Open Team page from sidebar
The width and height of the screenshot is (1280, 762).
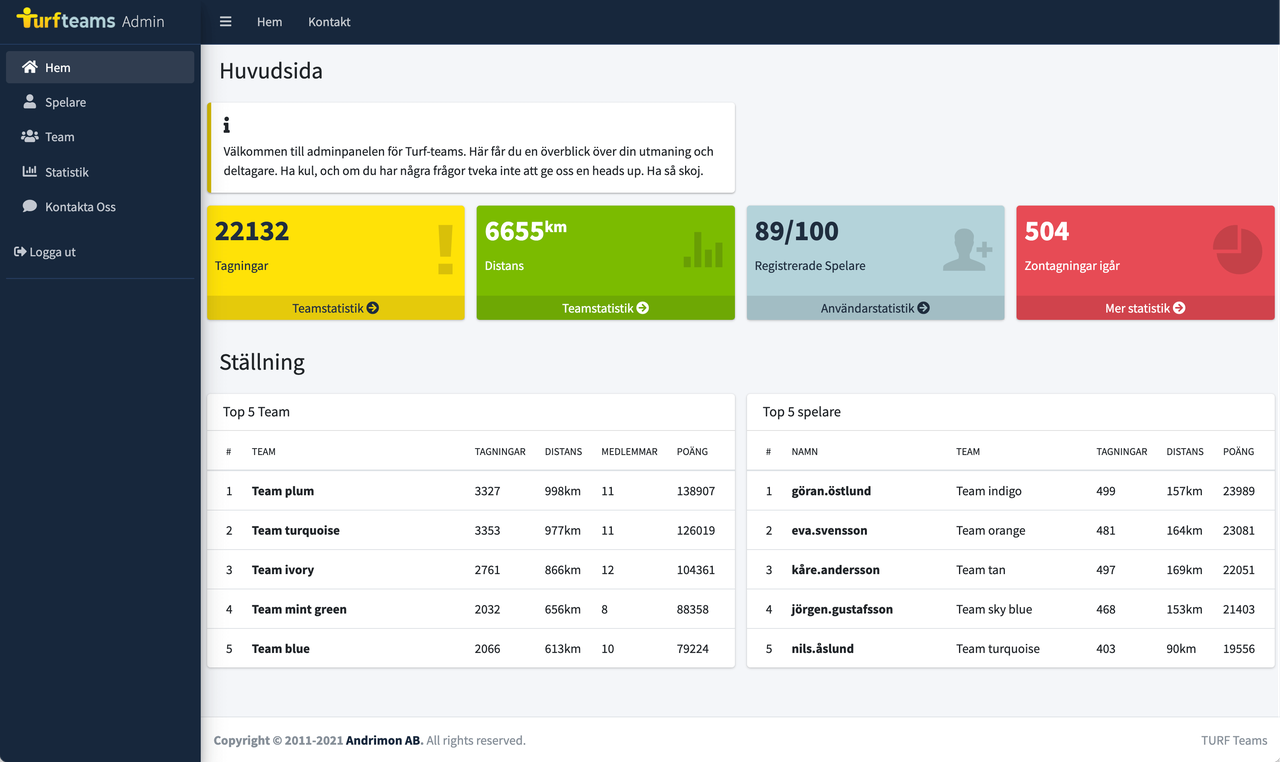tap(100, 136)
